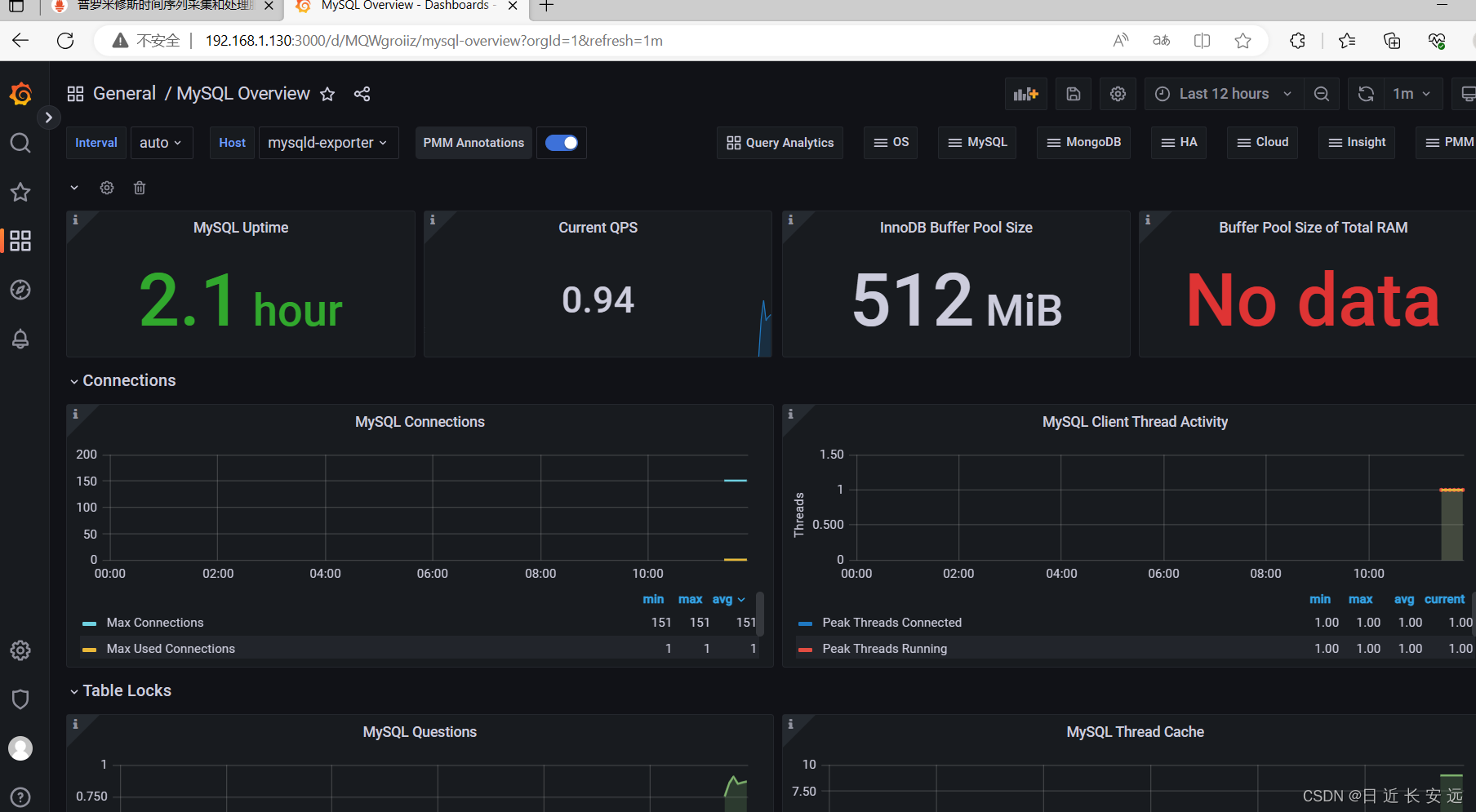The height and width of the screenshot is (812, 1476).
Task: Click InnoDB Buffer Pool Size title
Action: tap(956, 228)
